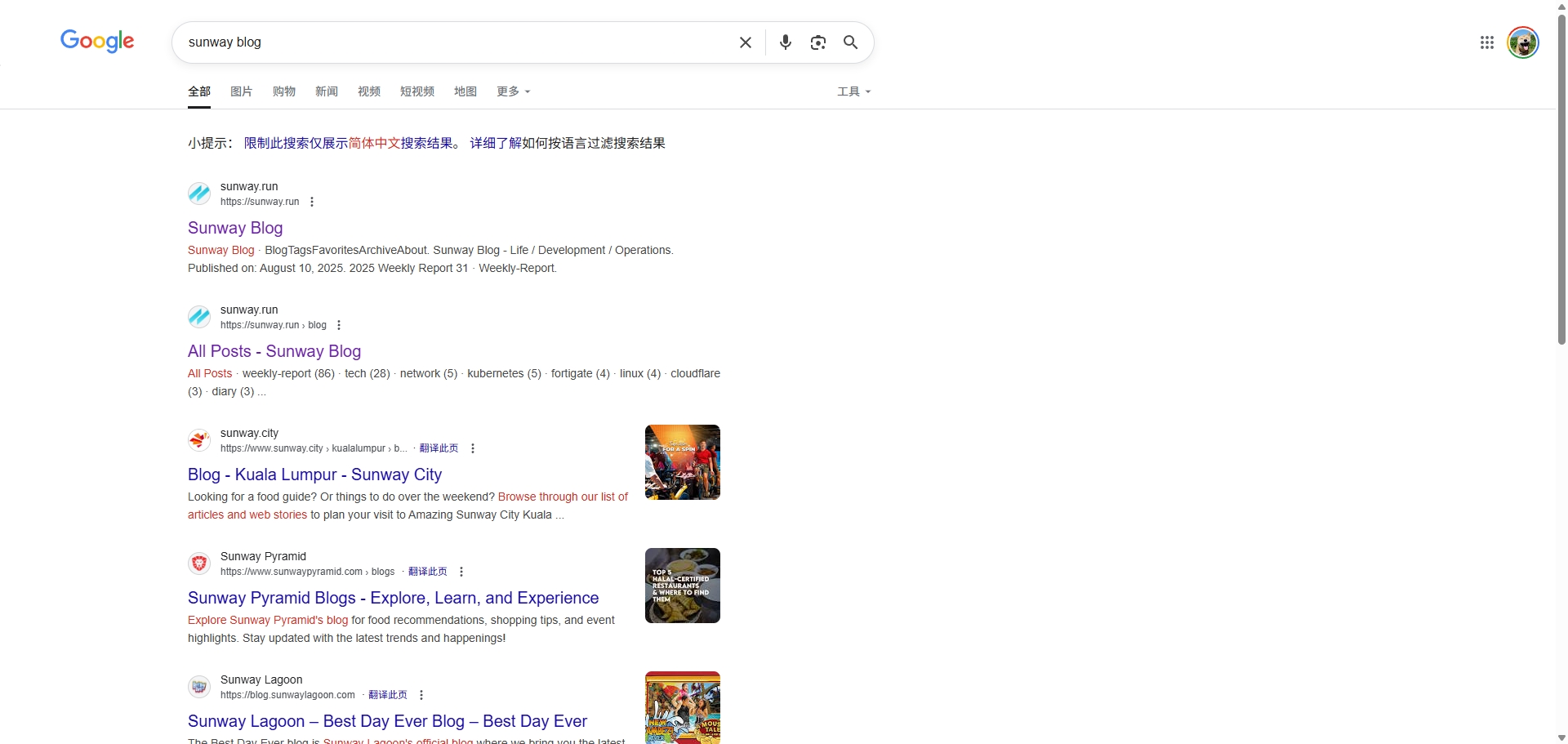Image resolution: width=1568 pixels, height=744 pixels.
Task: Open the 'All Posts - Sunway Blog' link
Action: coord(274,351)
